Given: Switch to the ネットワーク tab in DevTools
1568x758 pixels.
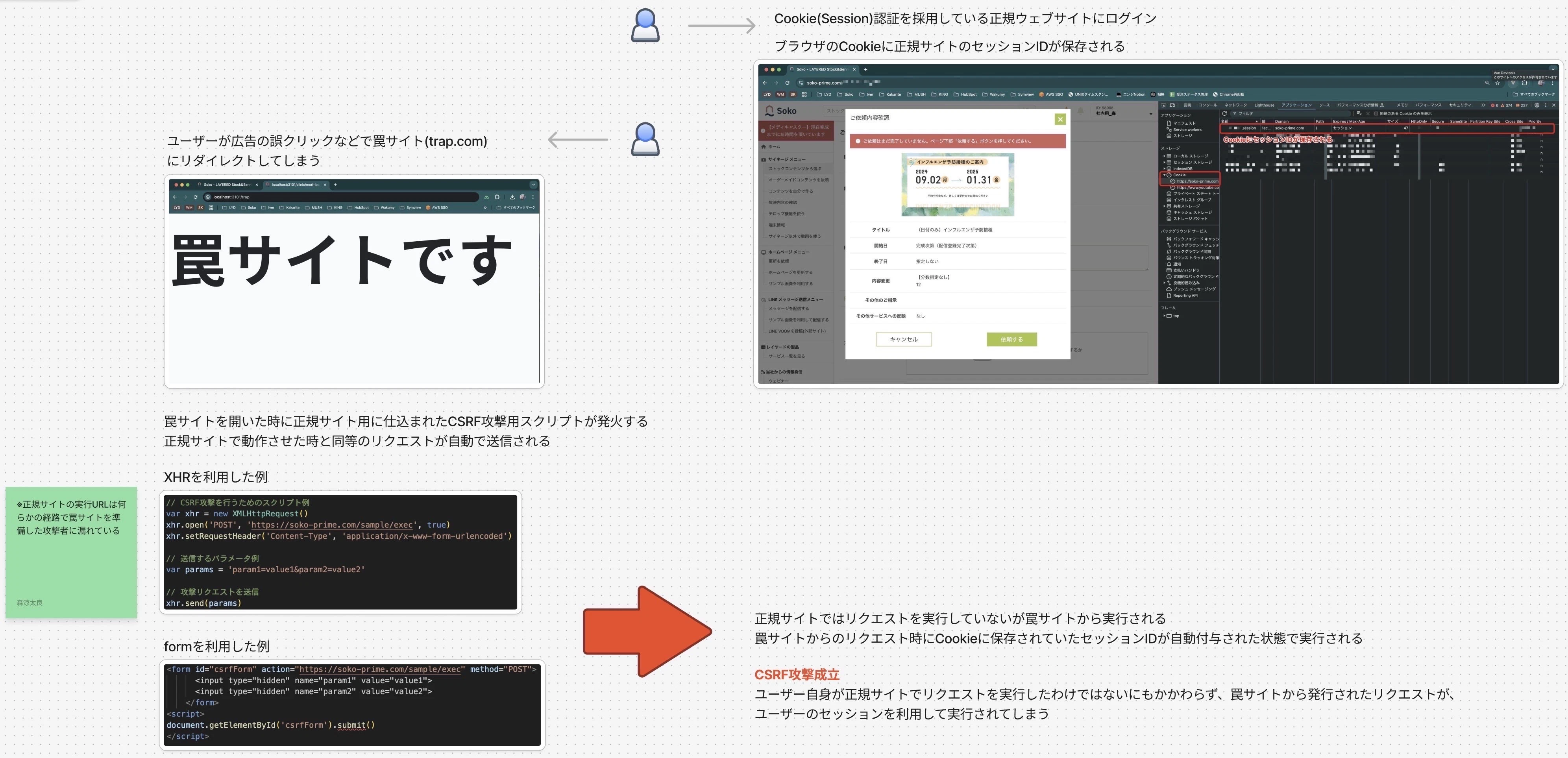Looking at the screenshot, I should pos(1236,105).
